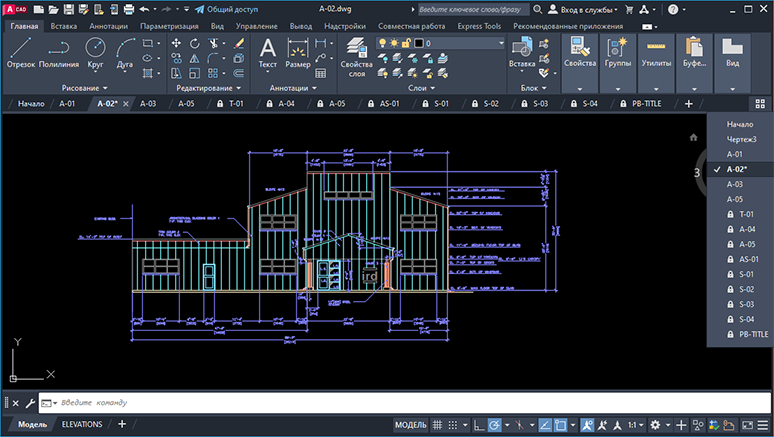Toggle snap mode in status bar

coord(453,425)
